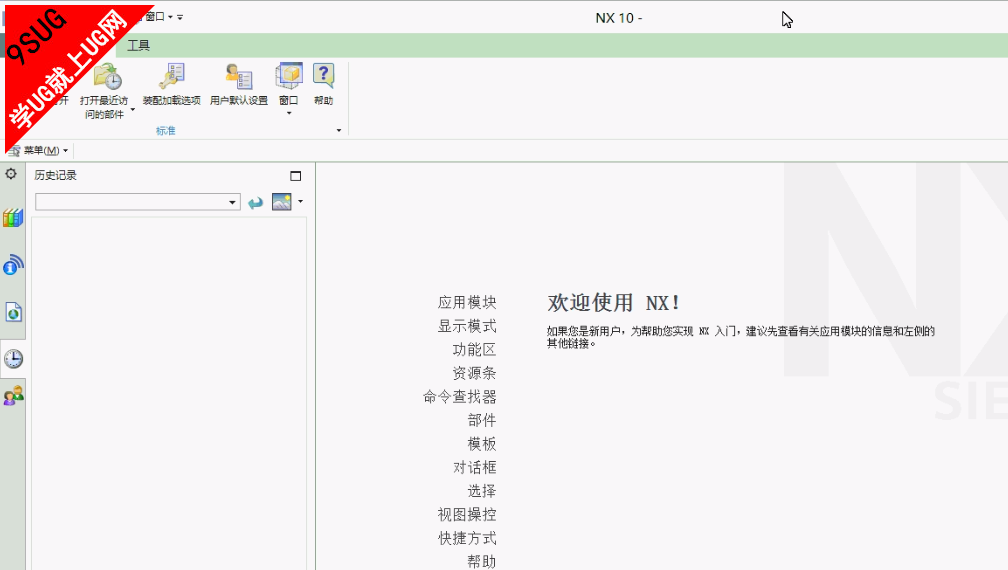
Task: Open the Roles sidebar tab
Action: coord(14,395)
